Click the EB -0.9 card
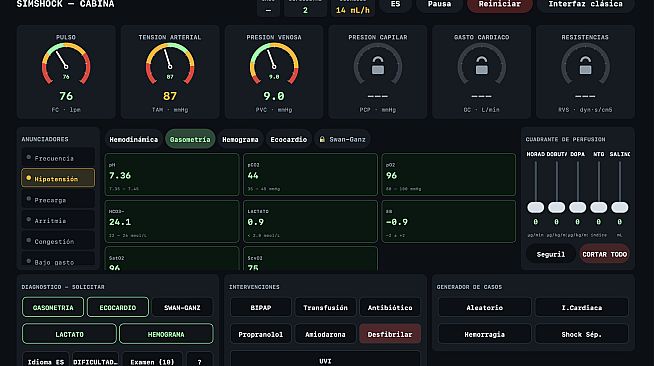 point(449,221)
